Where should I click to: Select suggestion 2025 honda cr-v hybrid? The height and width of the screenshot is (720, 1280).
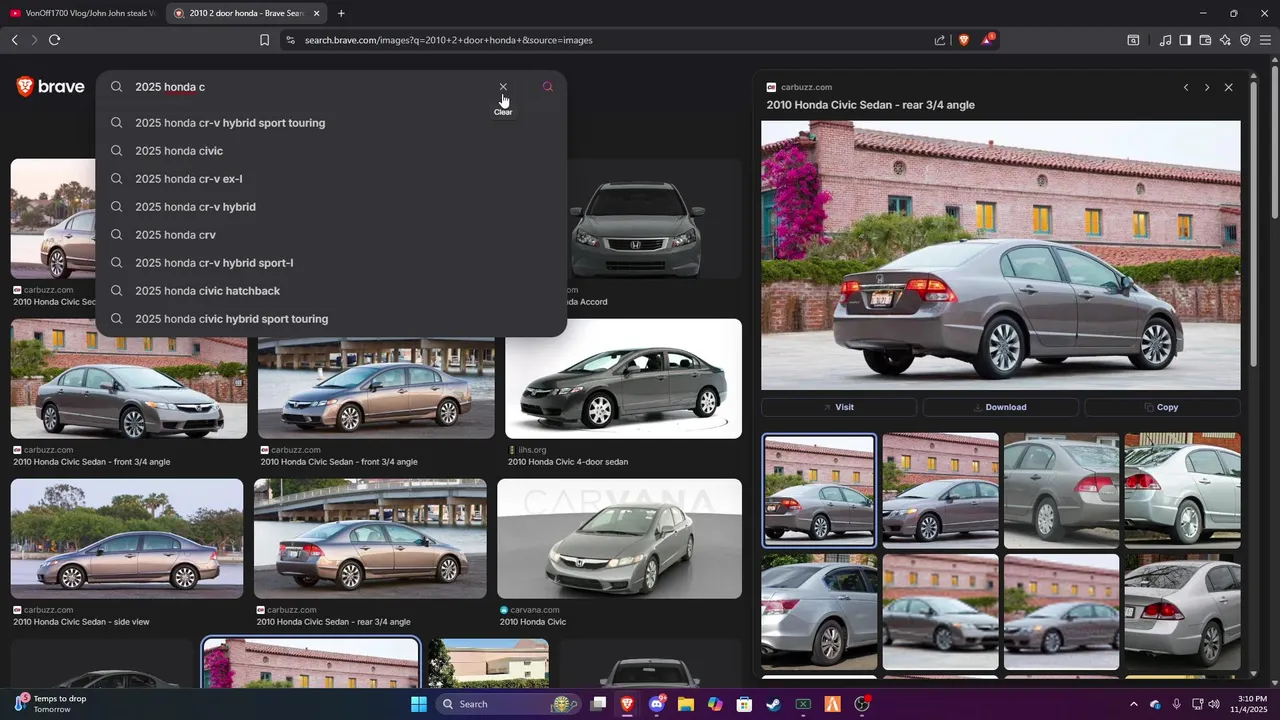coord(331,207)
